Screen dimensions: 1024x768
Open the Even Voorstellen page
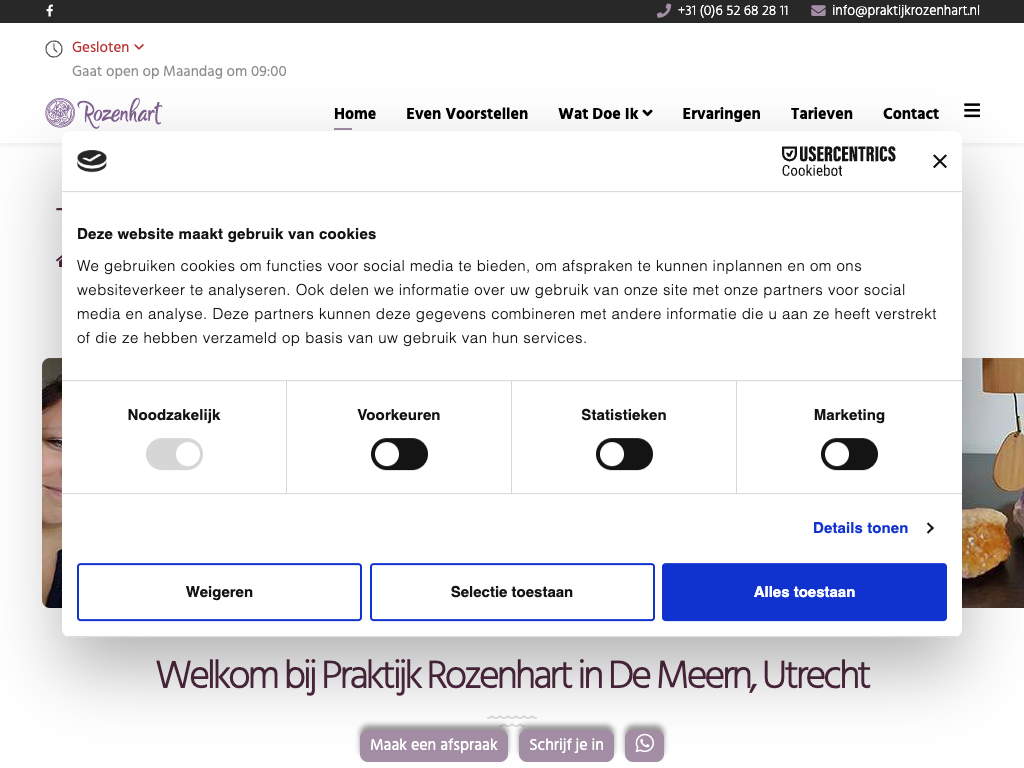coord(467,114)
